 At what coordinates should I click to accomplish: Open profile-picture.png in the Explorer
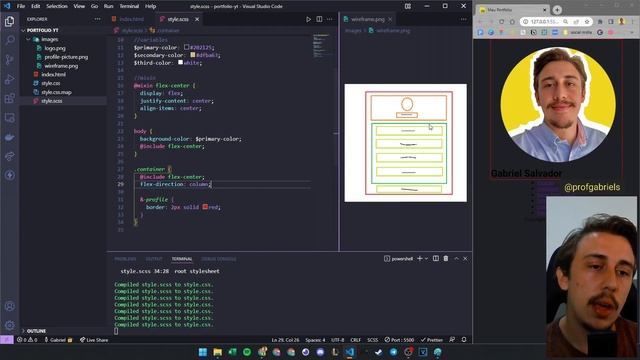pos(66,57)
